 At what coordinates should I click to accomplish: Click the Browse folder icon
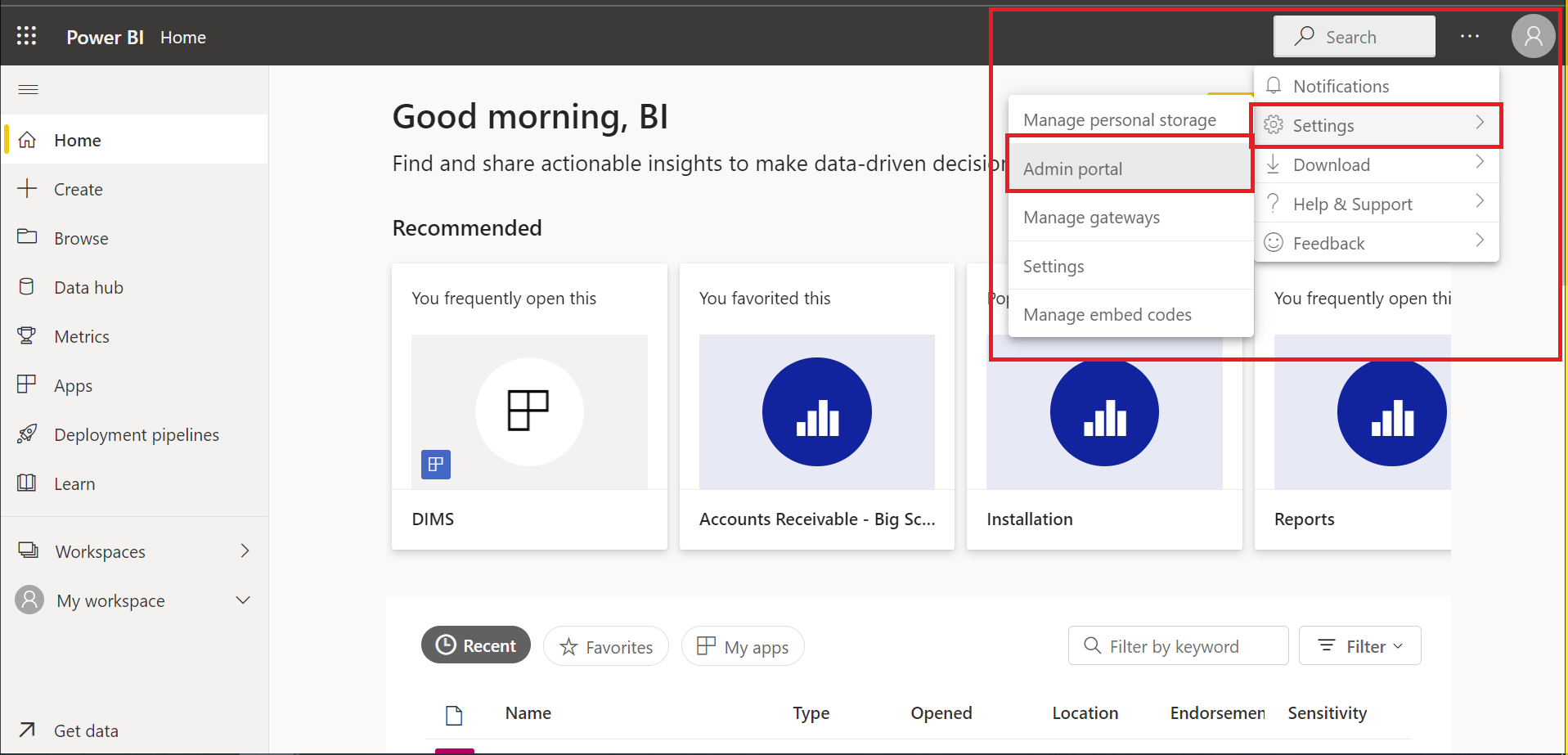pyautogui.click(x=27, y=237)
